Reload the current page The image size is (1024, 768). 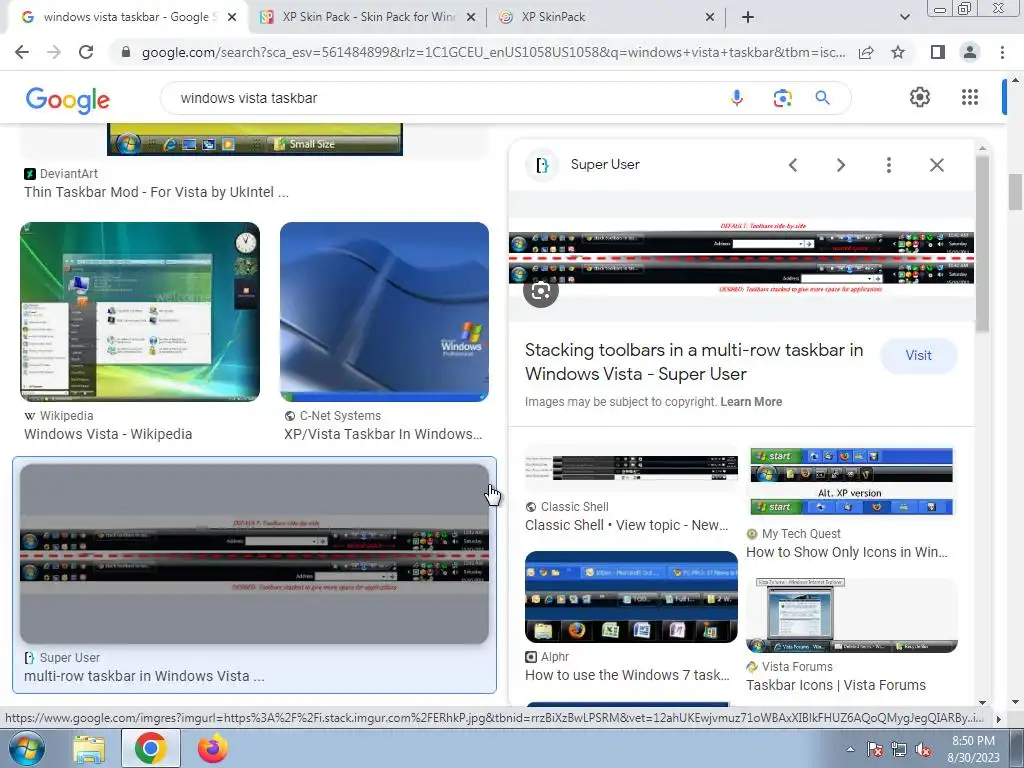click(x=86, y=52)
